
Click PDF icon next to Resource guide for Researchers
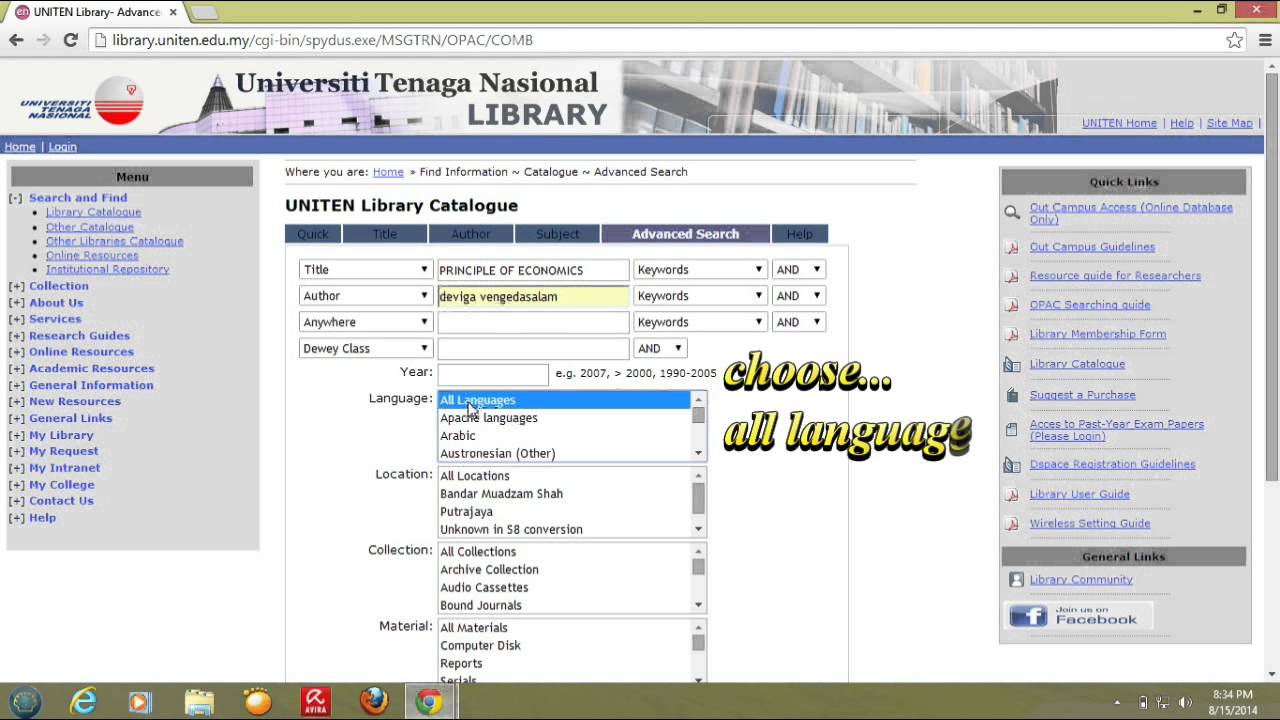(1012, 276)
